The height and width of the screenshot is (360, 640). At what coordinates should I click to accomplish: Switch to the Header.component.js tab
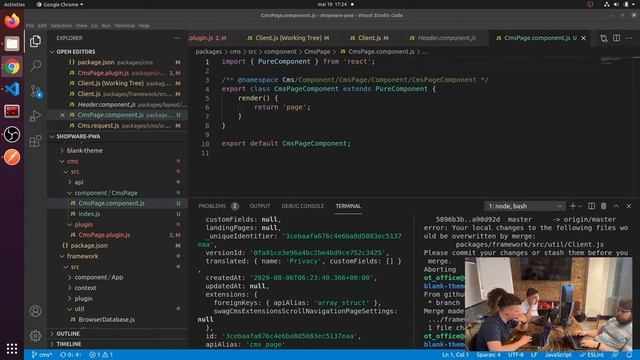(x=442, y=38)
